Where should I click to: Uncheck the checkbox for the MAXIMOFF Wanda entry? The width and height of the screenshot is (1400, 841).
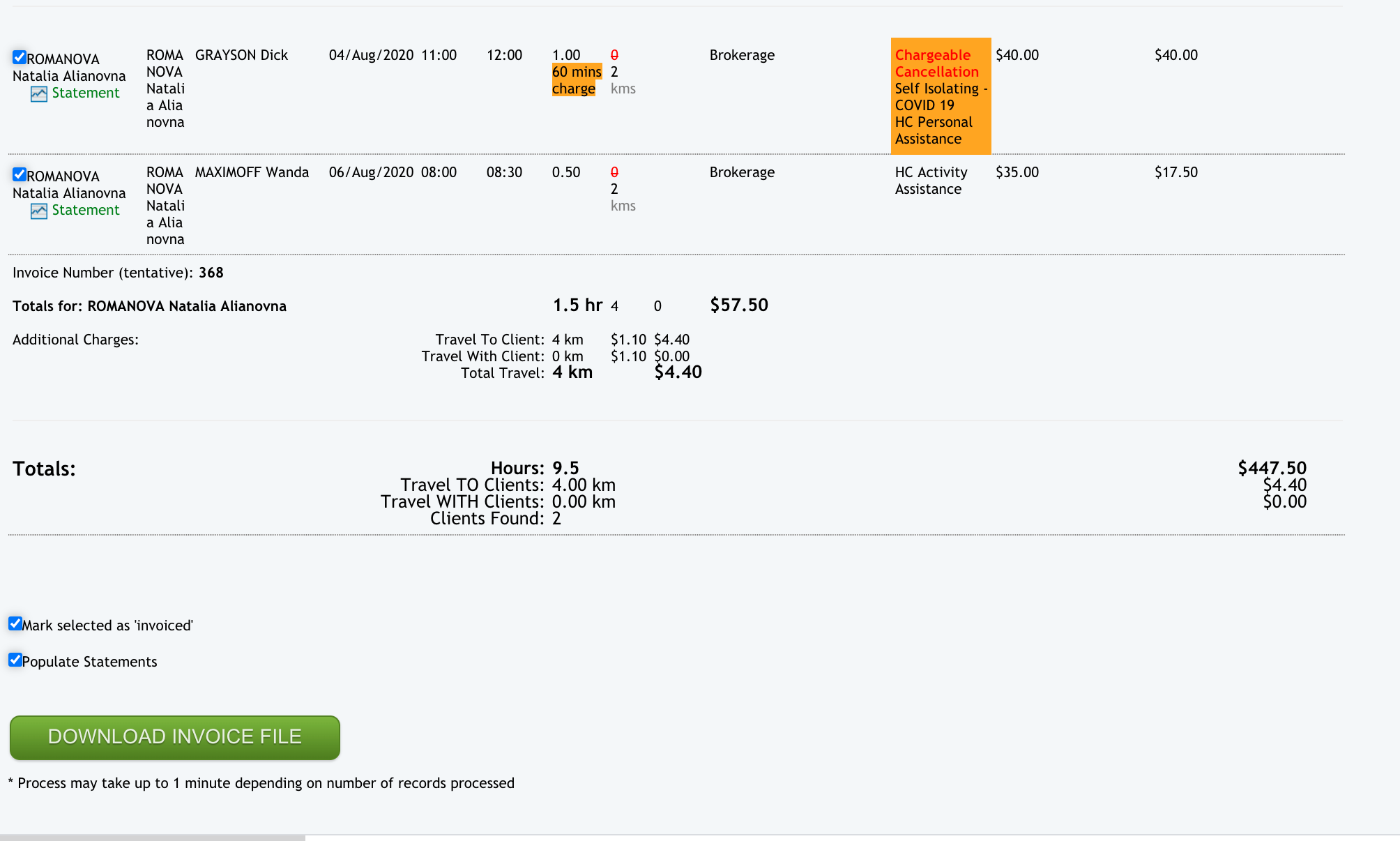pyautogui.click(x=20, y=174)
